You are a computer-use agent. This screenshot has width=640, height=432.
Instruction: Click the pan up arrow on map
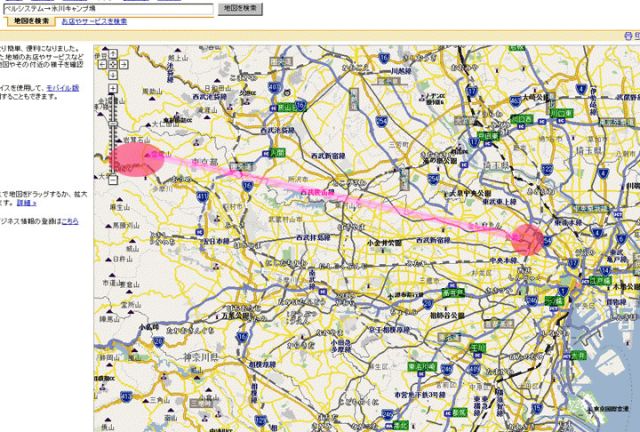[113, 53]
